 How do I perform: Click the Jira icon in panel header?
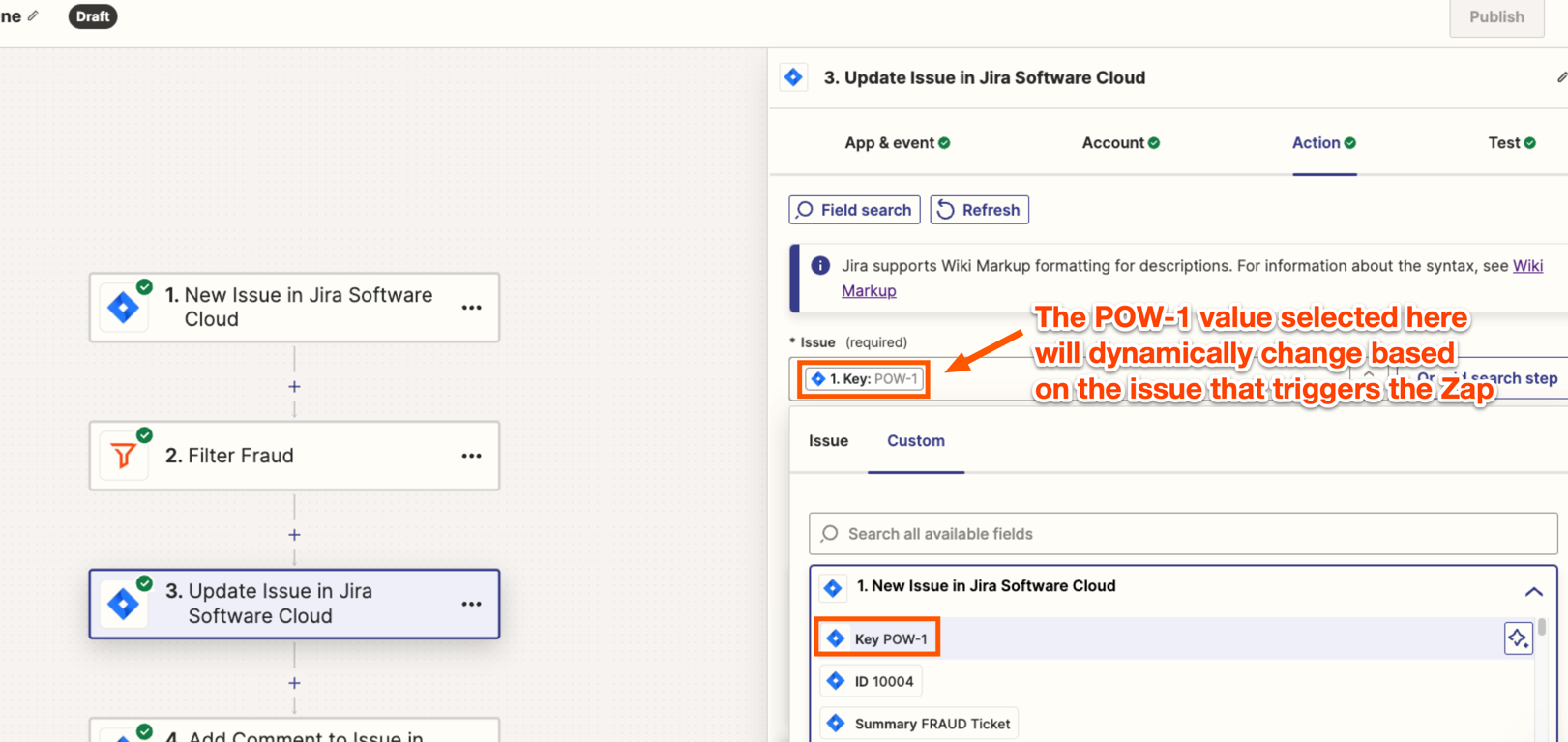[794, 77]
